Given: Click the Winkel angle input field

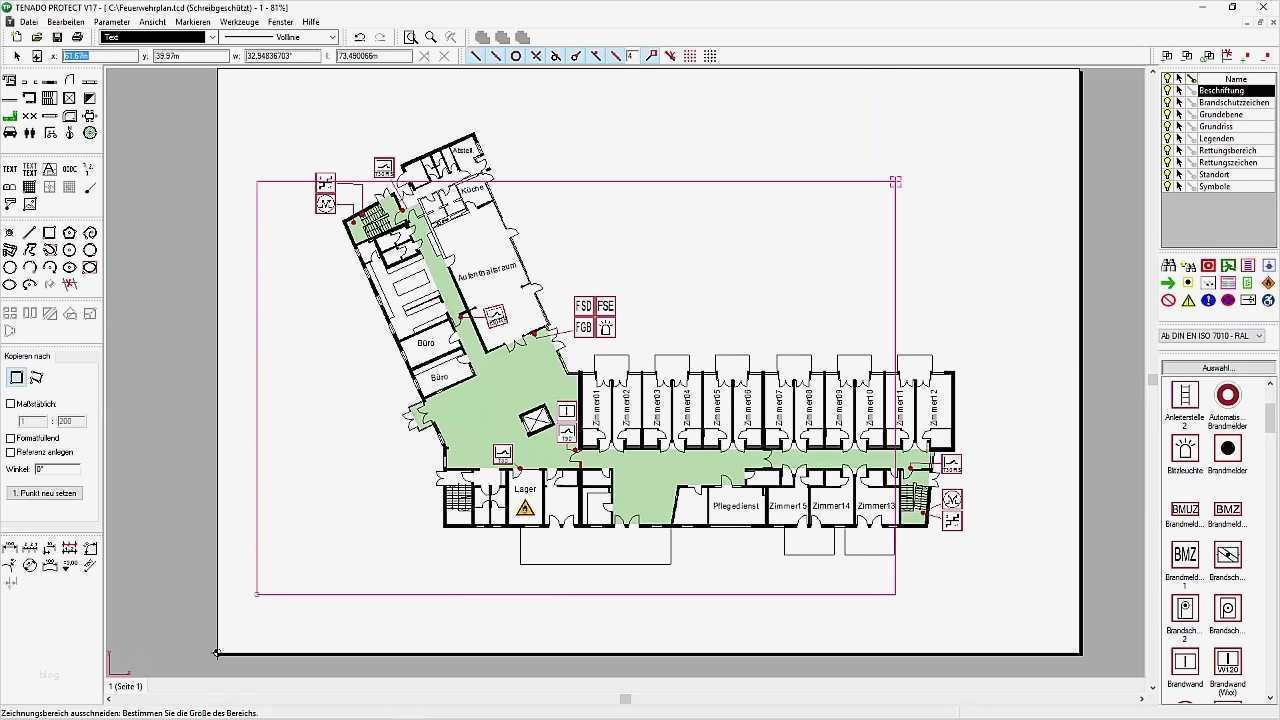Looking at the screenshot, I should pyautogui.click(x=57, y=469).
